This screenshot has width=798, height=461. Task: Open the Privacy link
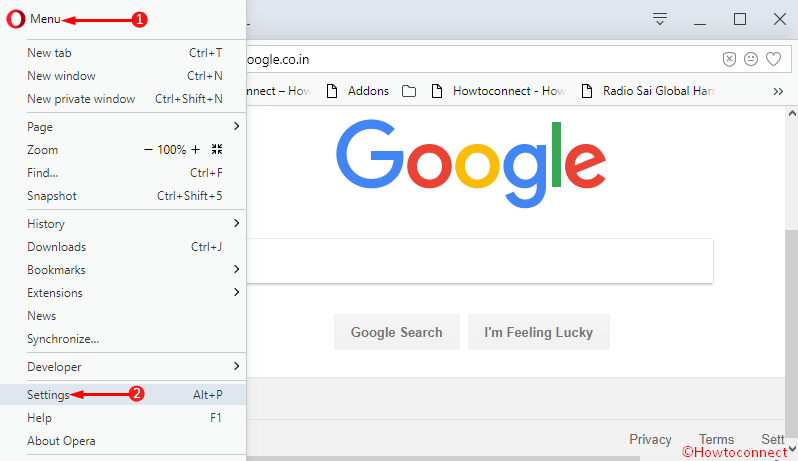650,440
